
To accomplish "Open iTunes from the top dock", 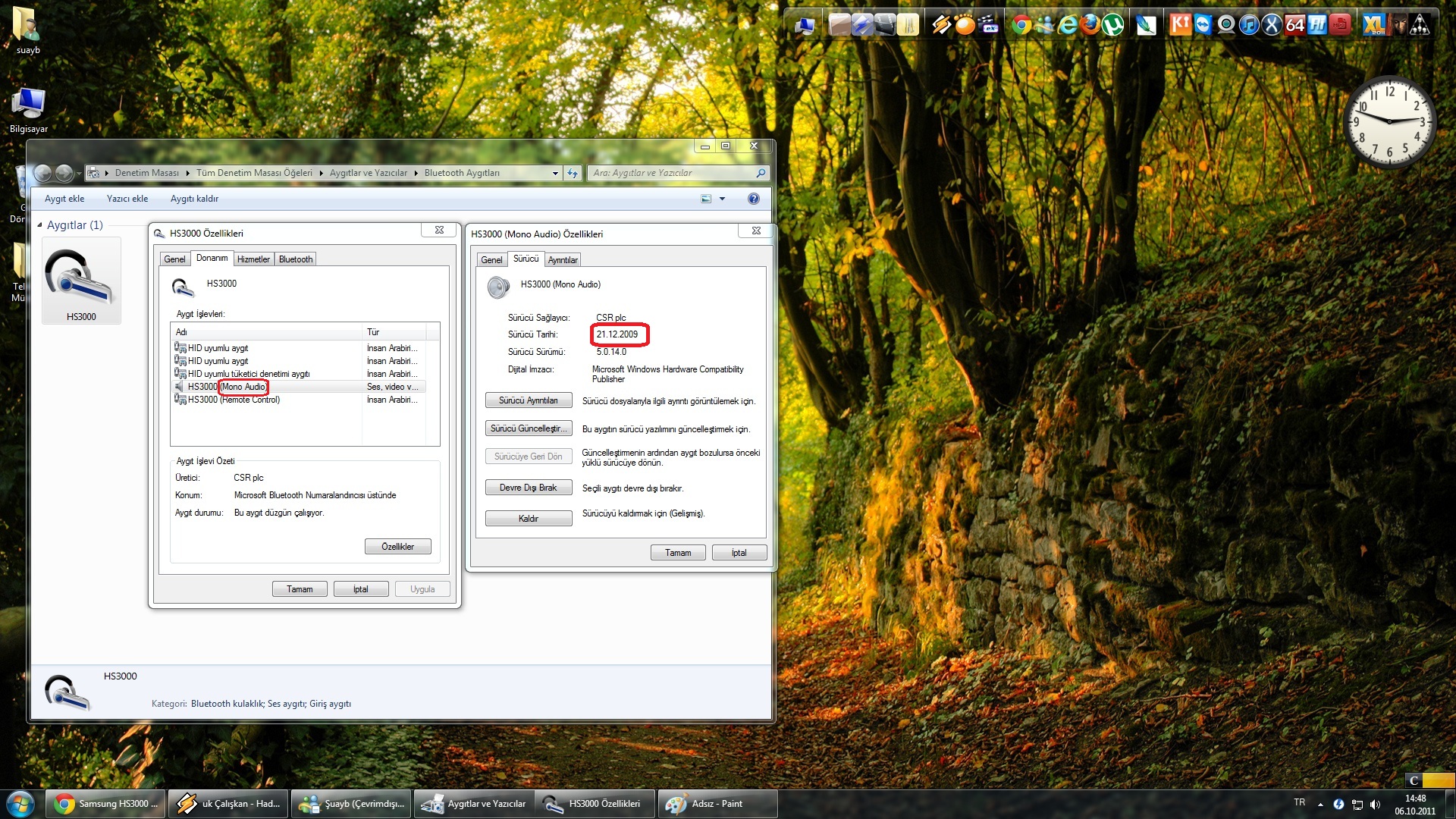I will pos(1249,25).
